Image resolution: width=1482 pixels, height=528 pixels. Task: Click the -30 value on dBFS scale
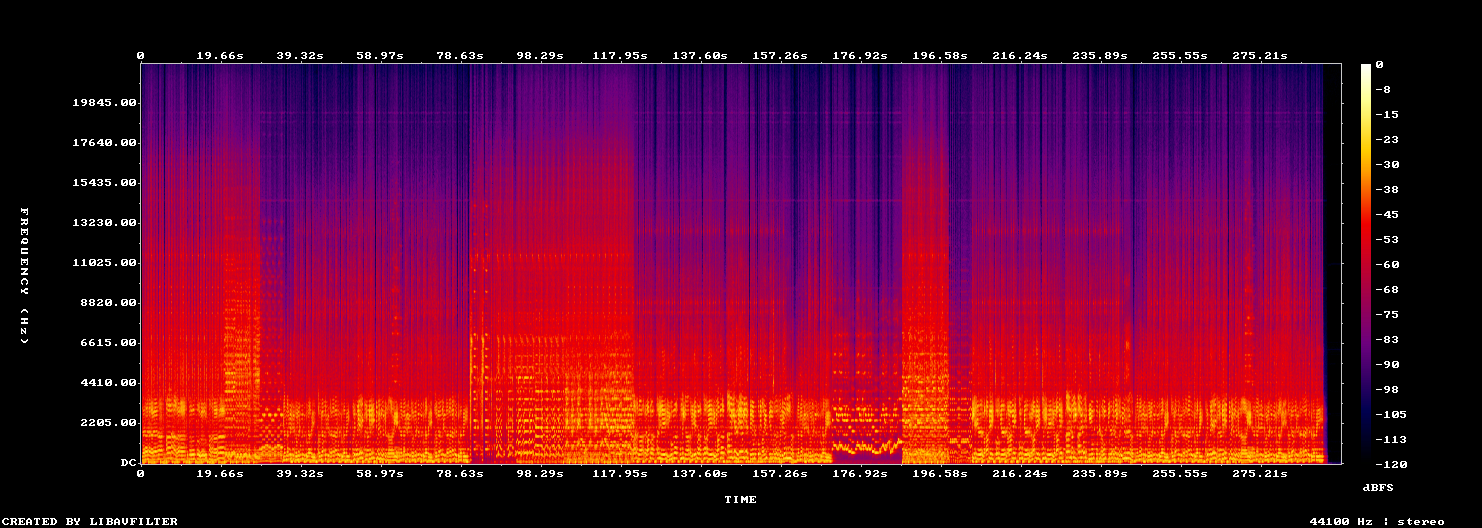coord(1387,164)
